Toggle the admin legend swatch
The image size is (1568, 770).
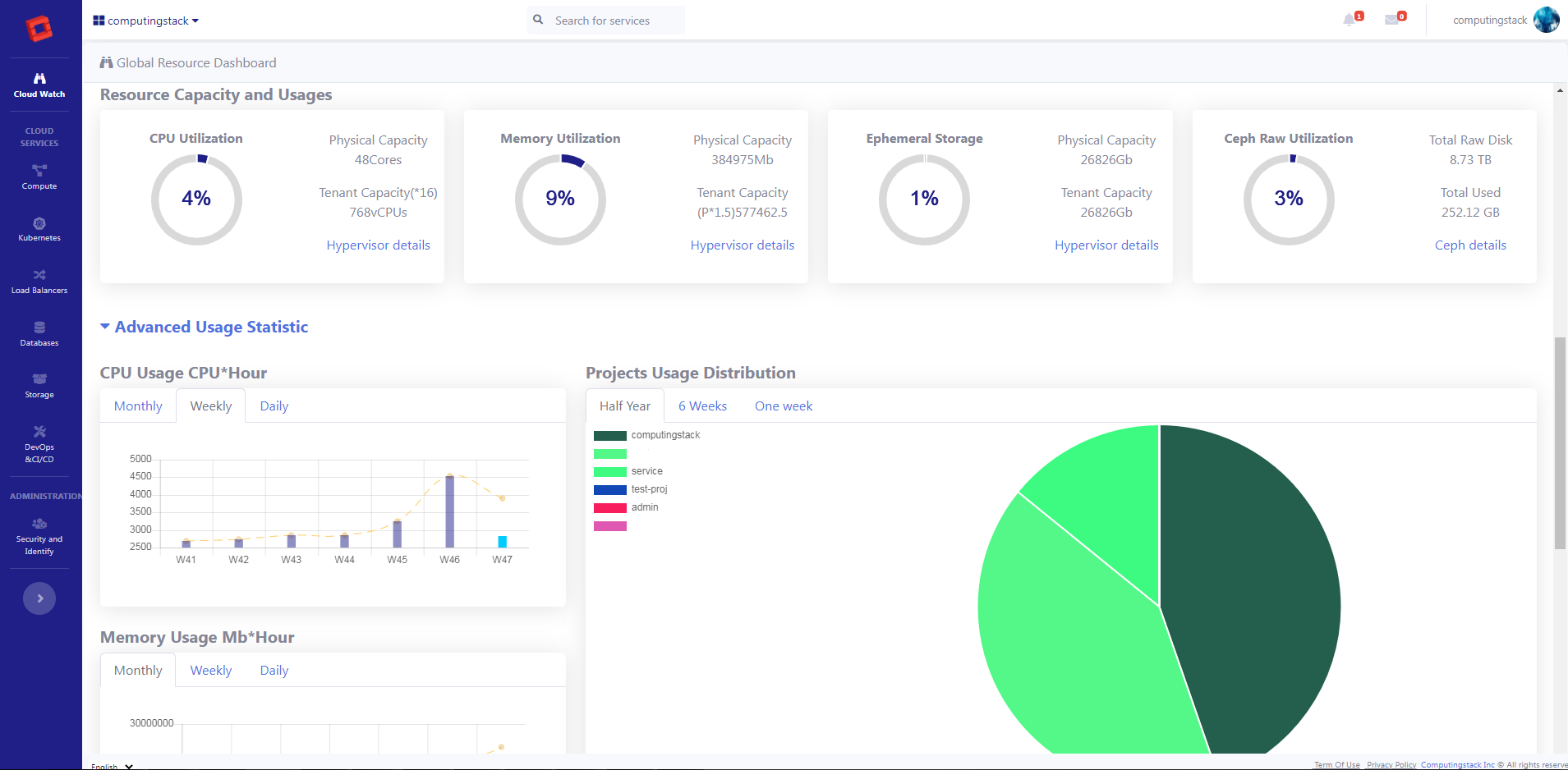click(x=610, y=508)
